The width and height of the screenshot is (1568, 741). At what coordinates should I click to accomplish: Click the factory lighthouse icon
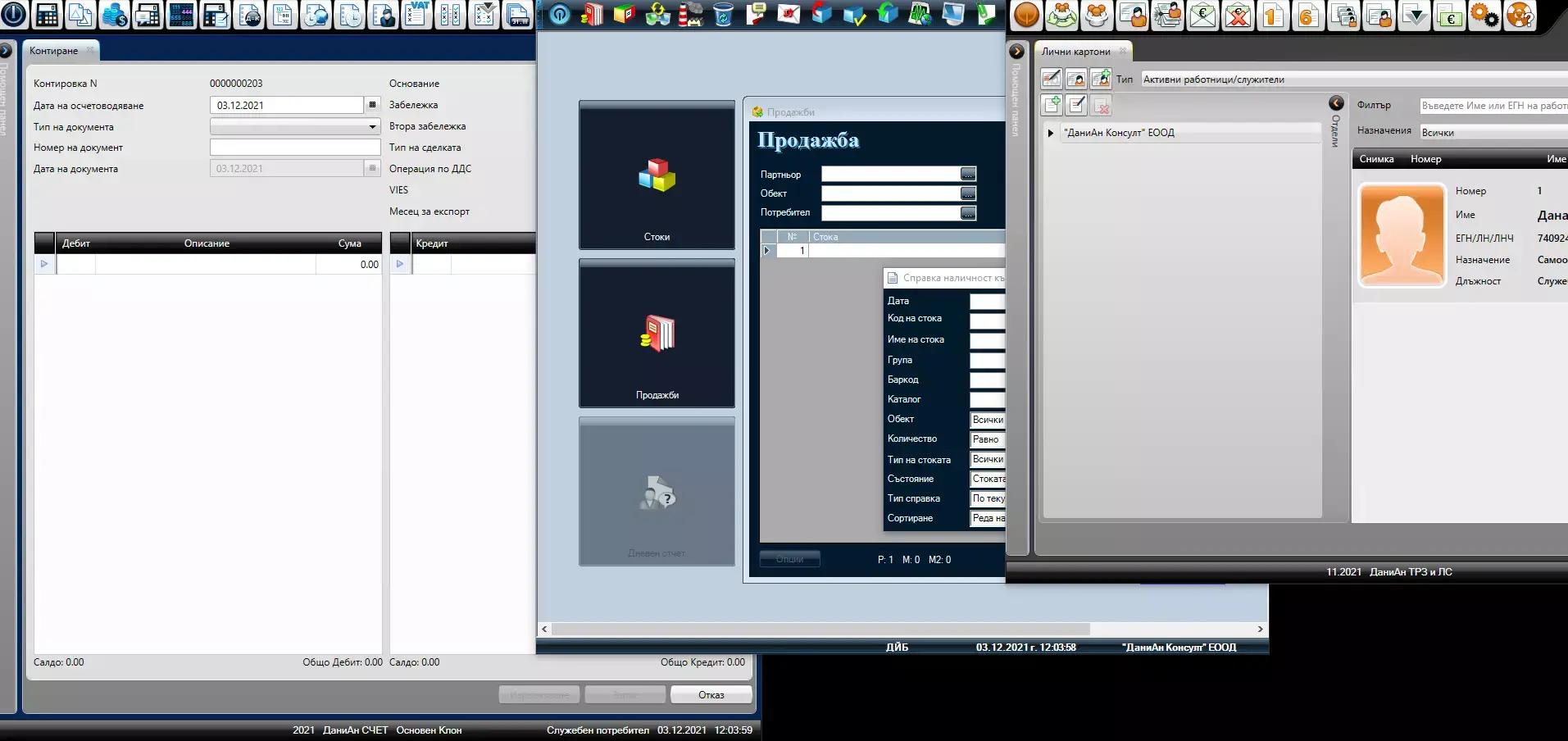click(x=691, y=14)
